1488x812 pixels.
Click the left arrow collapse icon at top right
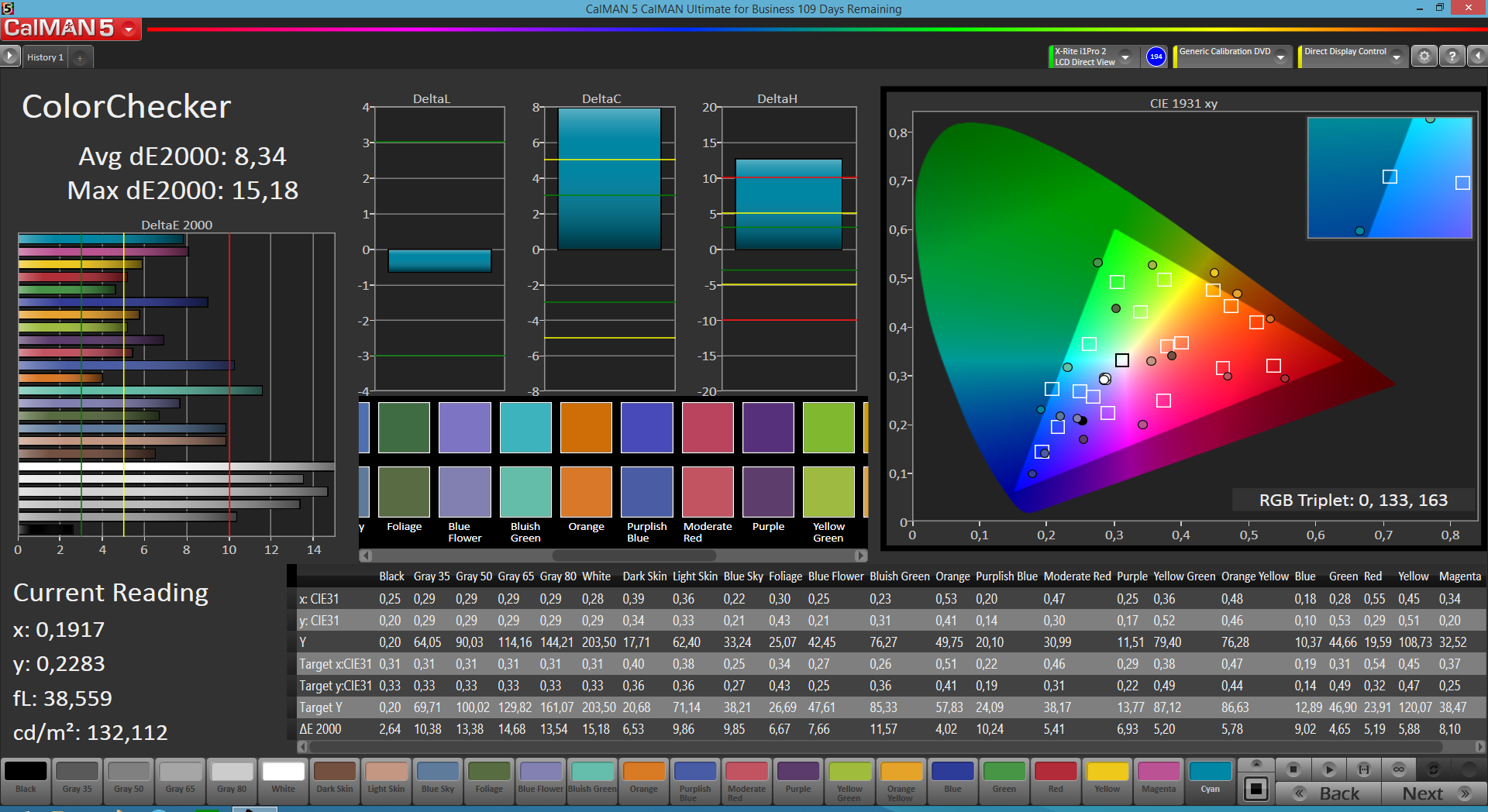pos(1477,57)
